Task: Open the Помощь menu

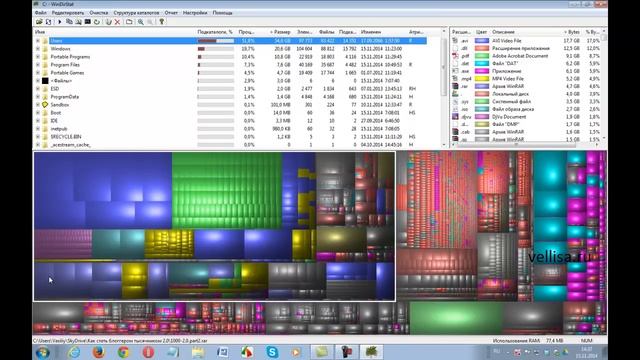Action: click(222, 13)
